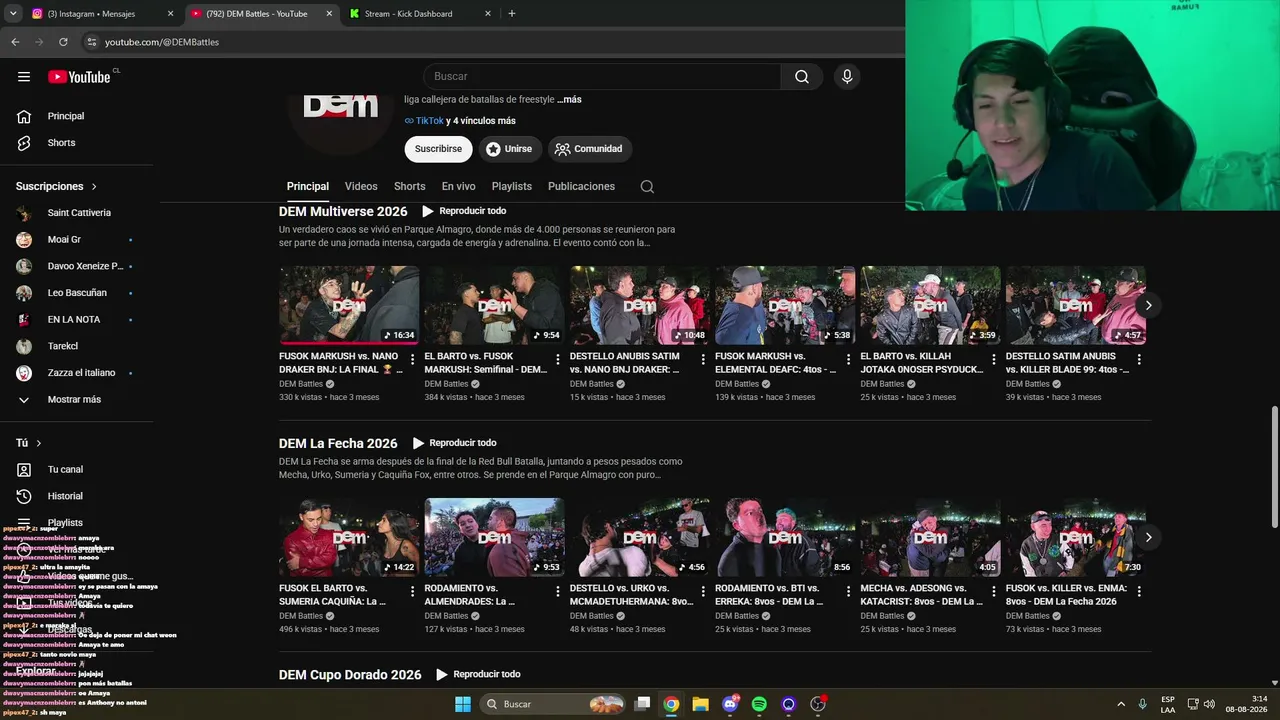The height and width of the screenshot is (720, 1280).
Task: Open a new browser tab
Action: point(512,14)
